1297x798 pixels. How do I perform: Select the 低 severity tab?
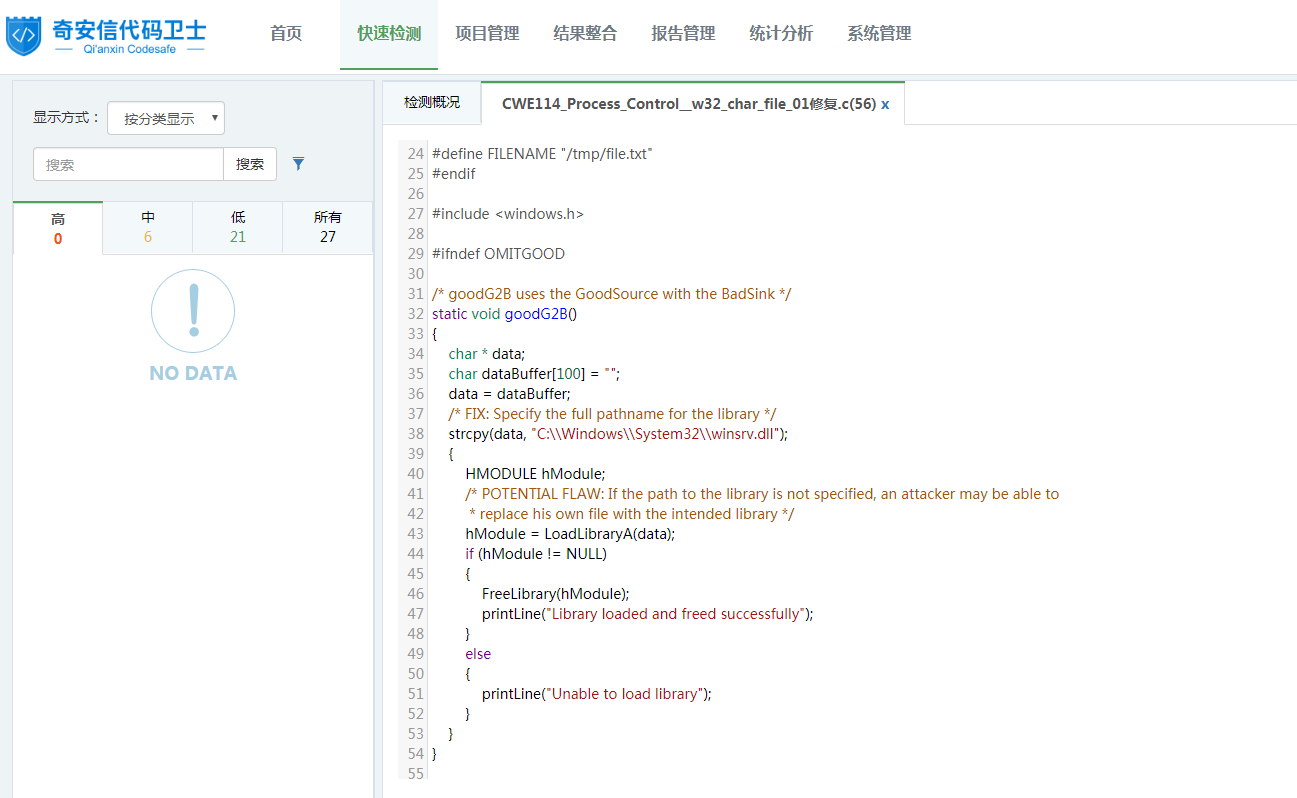pyautogui.click(x=238, y=228)
